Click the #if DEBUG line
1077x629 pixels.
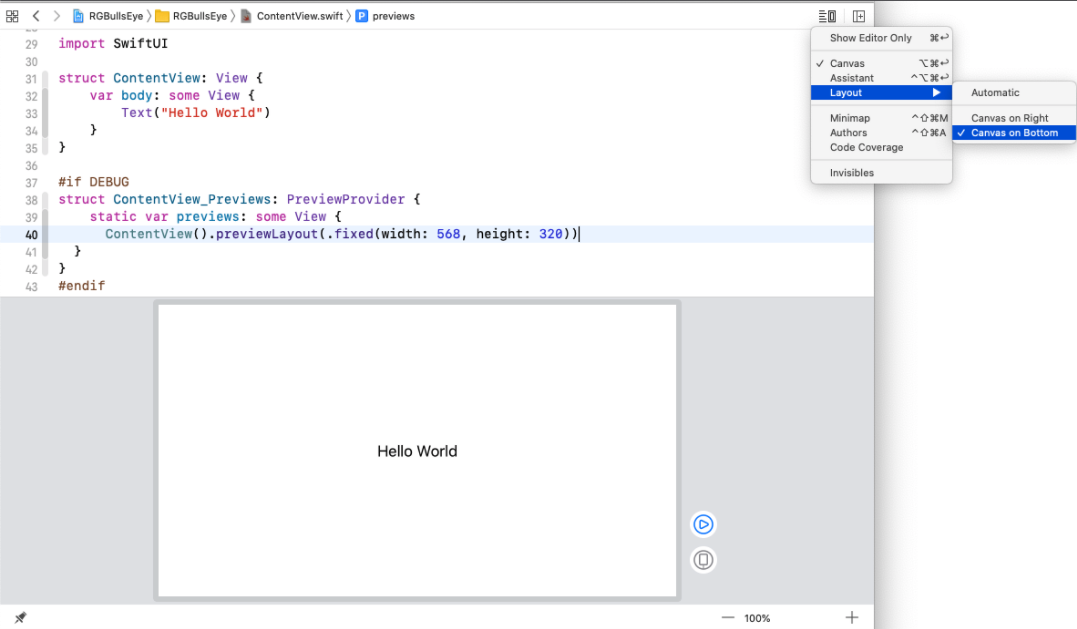(x=93, y=182)
